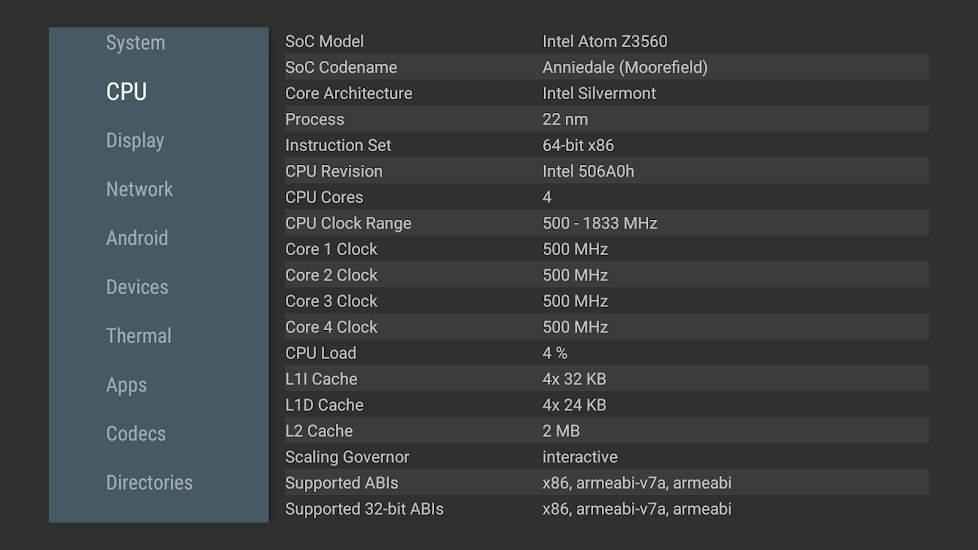Click the Scaling Governor interactive row
The width and height of the screenshot is (978, 550).
click(605, 457)
